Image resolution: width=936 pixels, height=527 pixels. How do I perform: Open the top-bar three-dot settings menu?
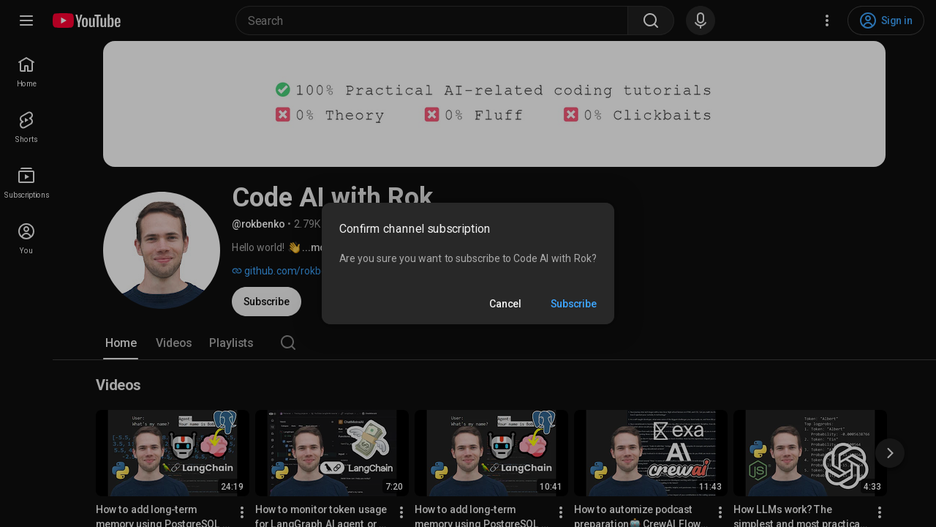(827, 21)
